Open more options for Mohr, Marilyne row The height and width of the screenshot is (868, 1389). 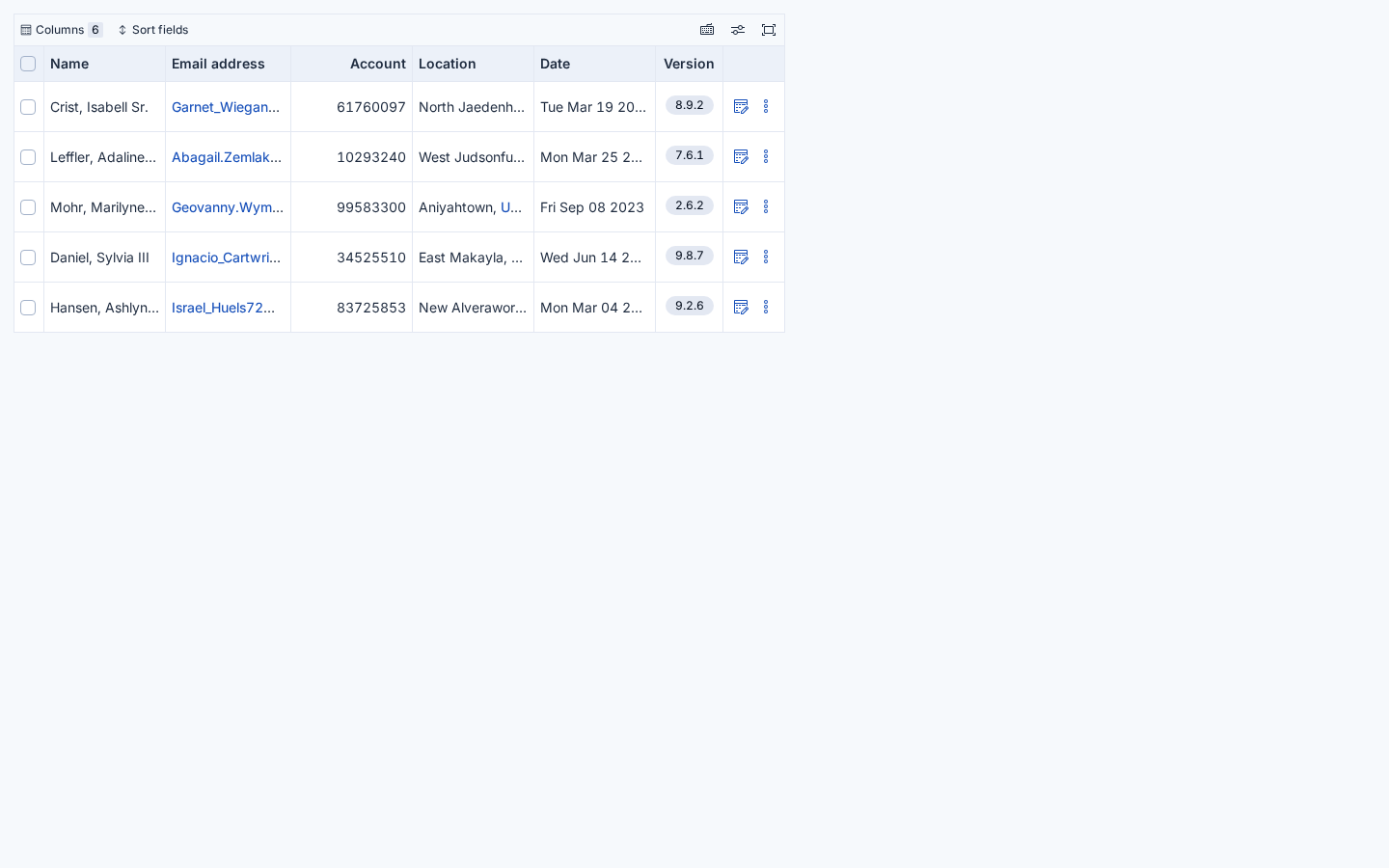(x=766, y=206)
